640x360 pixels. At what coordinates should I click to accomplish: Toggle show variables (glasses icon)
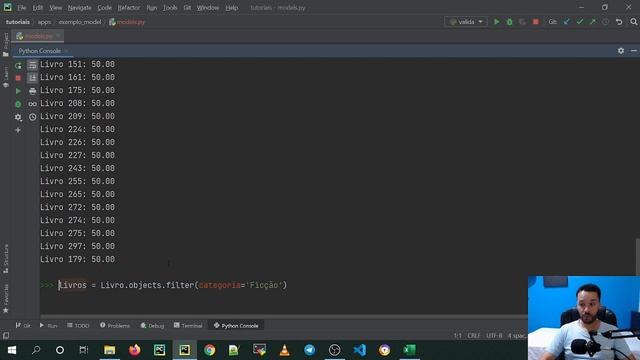[32, 104]
